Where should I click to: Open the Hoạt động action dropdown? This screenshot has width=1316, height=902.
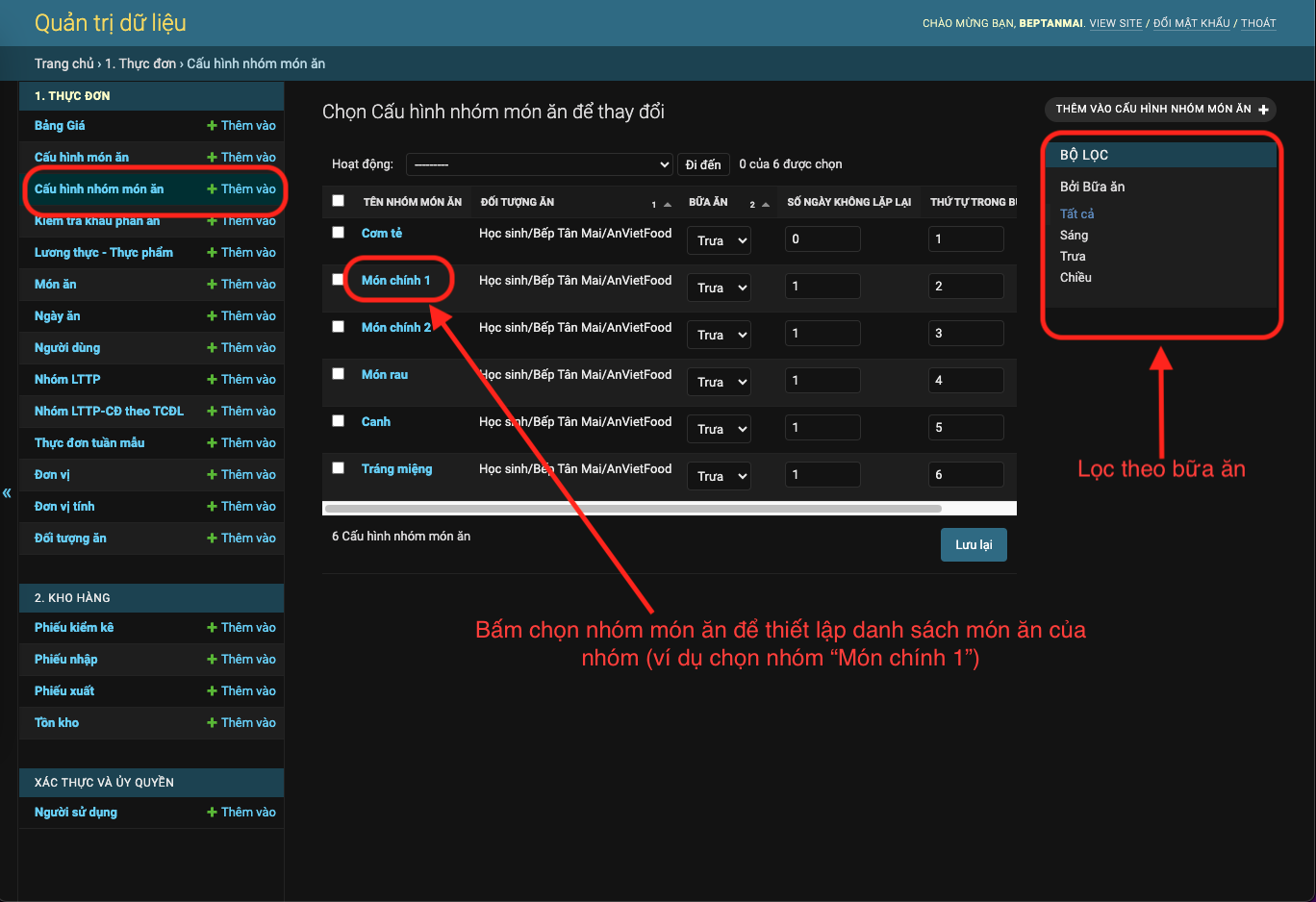coord(539,163)
